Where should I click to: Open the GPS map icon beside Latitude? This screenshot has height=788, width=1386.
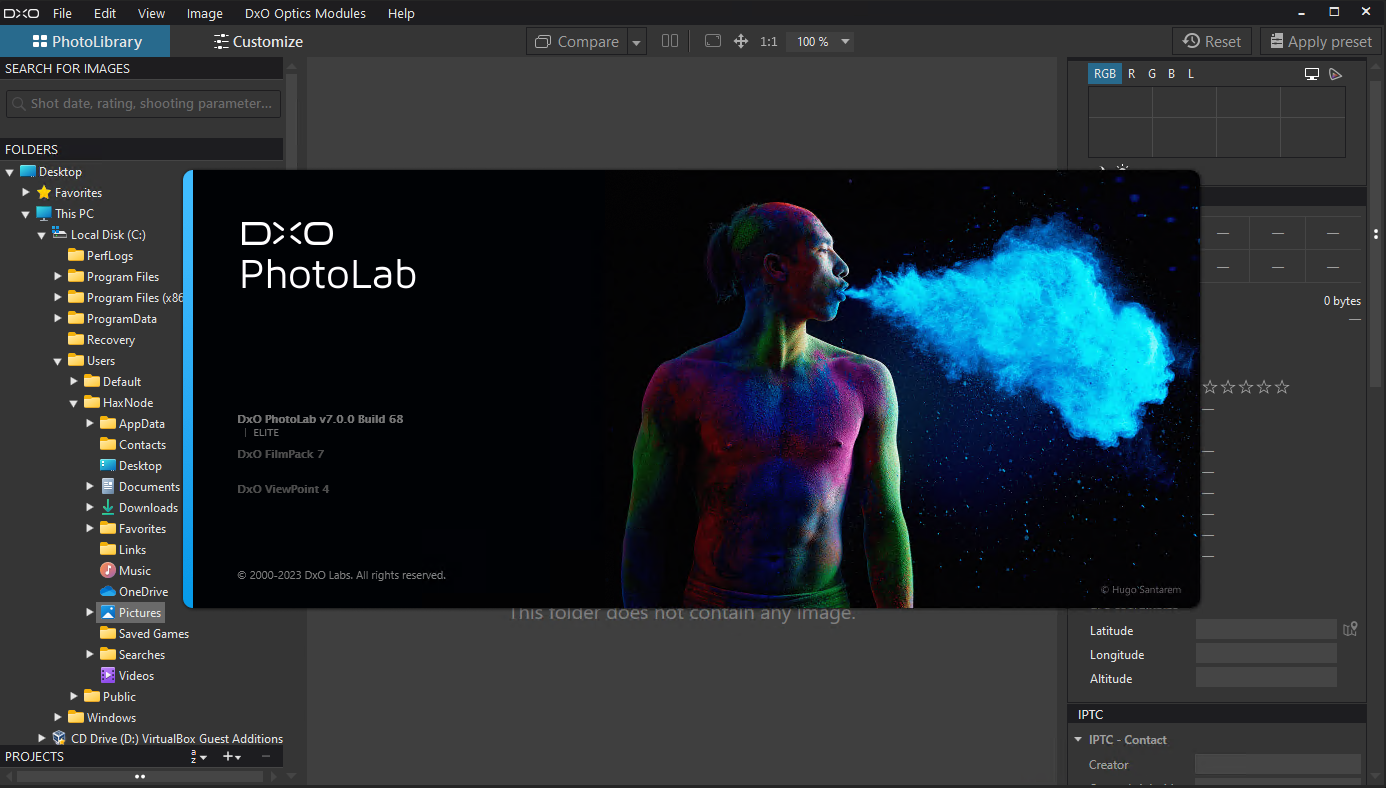pos(1351,629)
